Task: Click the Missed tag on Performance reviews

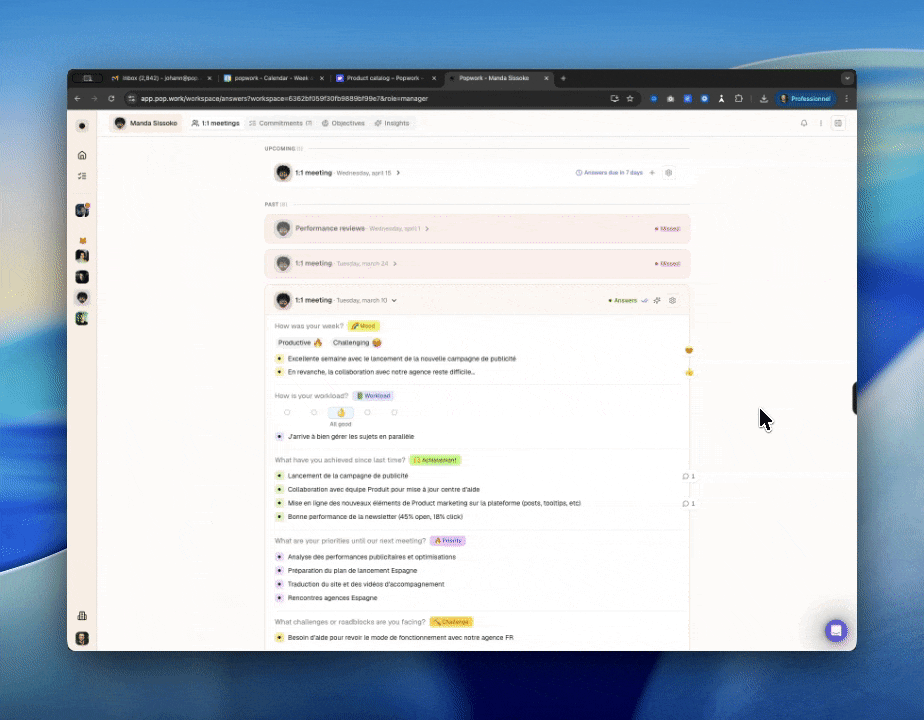Action: point(667,229)
